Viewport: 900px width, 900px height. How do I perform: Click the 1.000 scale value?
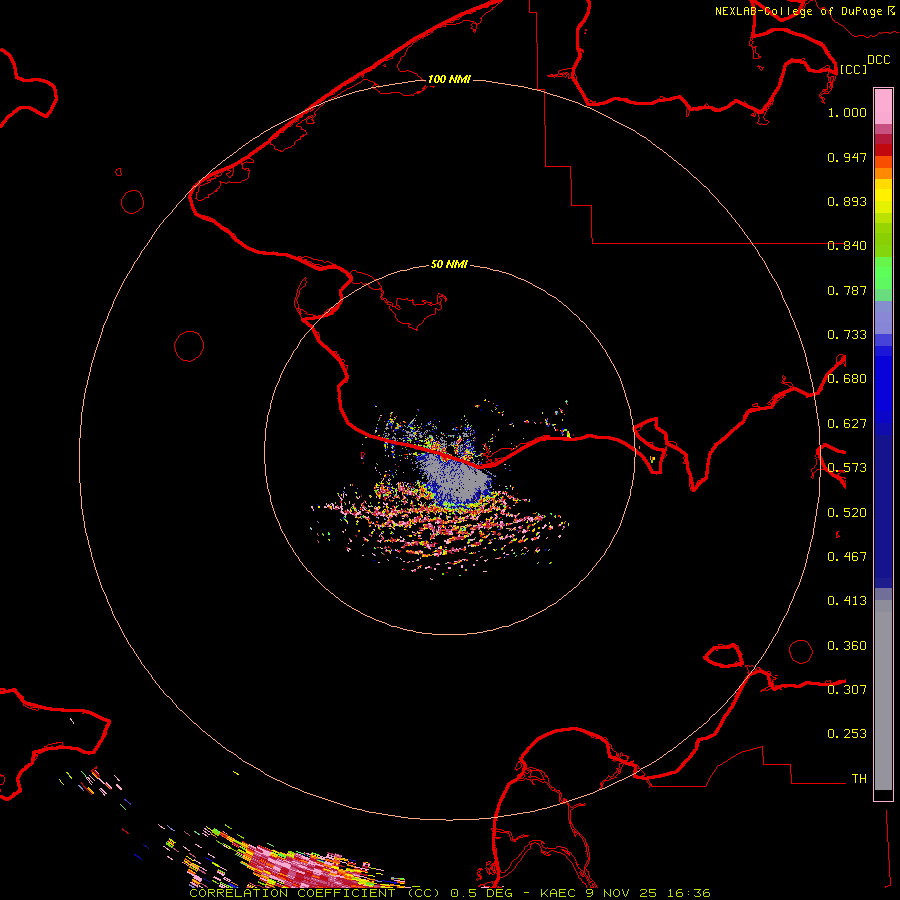tap(847, 112)
